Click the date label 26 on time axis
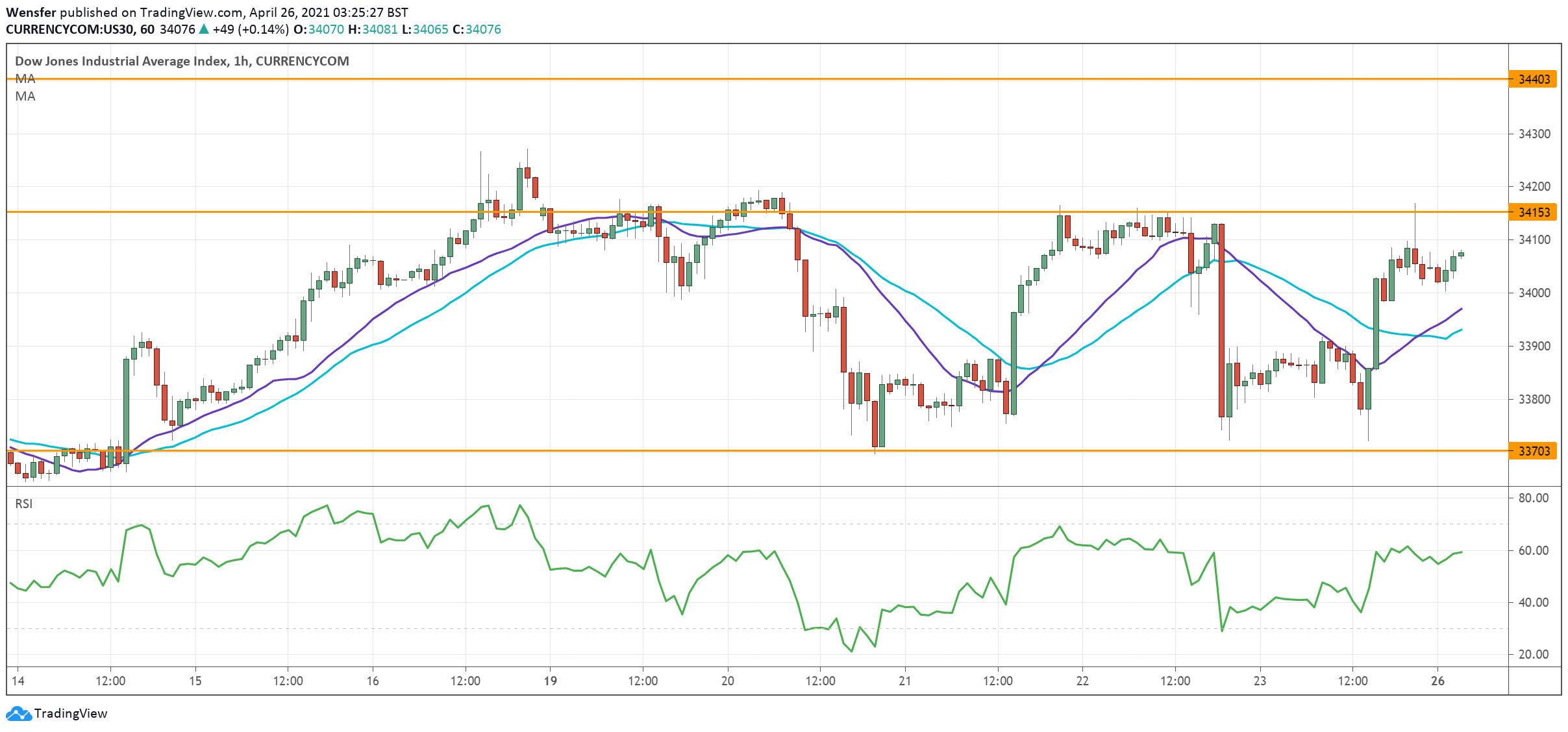This screenshot has height=732, width=1568. (1437, 681)
